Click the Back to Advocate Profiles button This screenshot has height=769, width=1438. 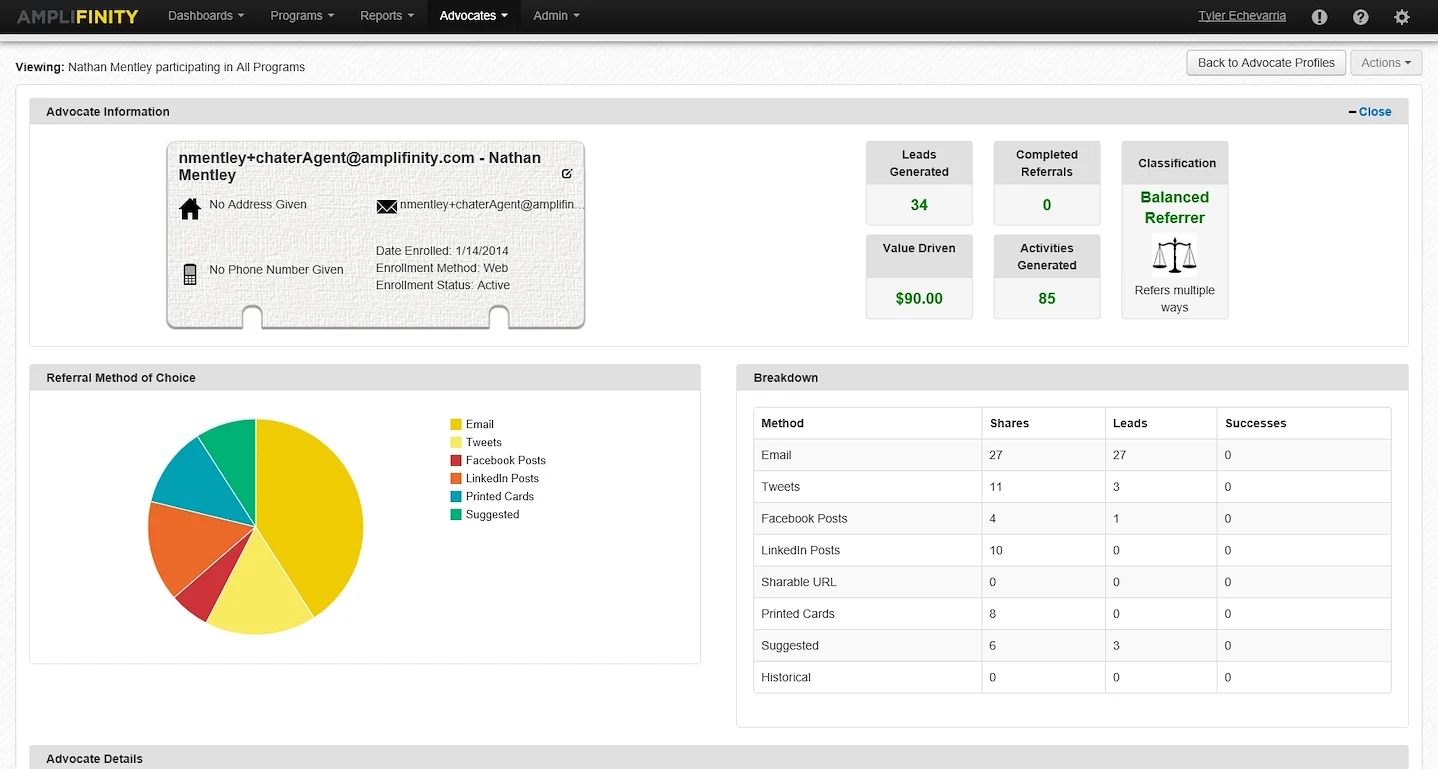pyautogui.click(x=1265, y=62)
